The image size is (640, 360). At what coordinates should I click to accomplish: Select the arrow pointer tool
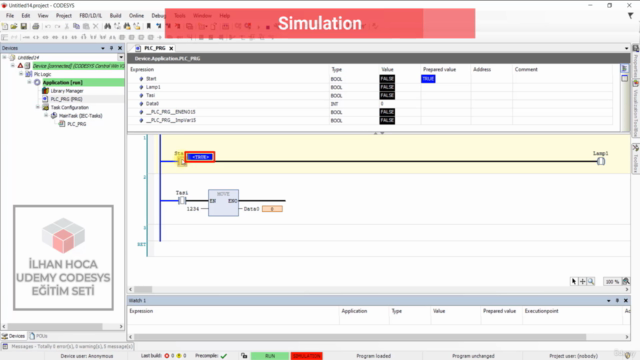[574, 281]
